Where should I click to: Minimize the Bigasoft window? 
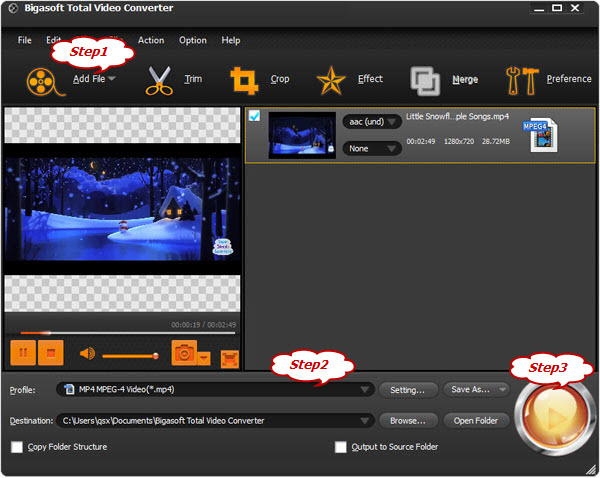[539, 8]
